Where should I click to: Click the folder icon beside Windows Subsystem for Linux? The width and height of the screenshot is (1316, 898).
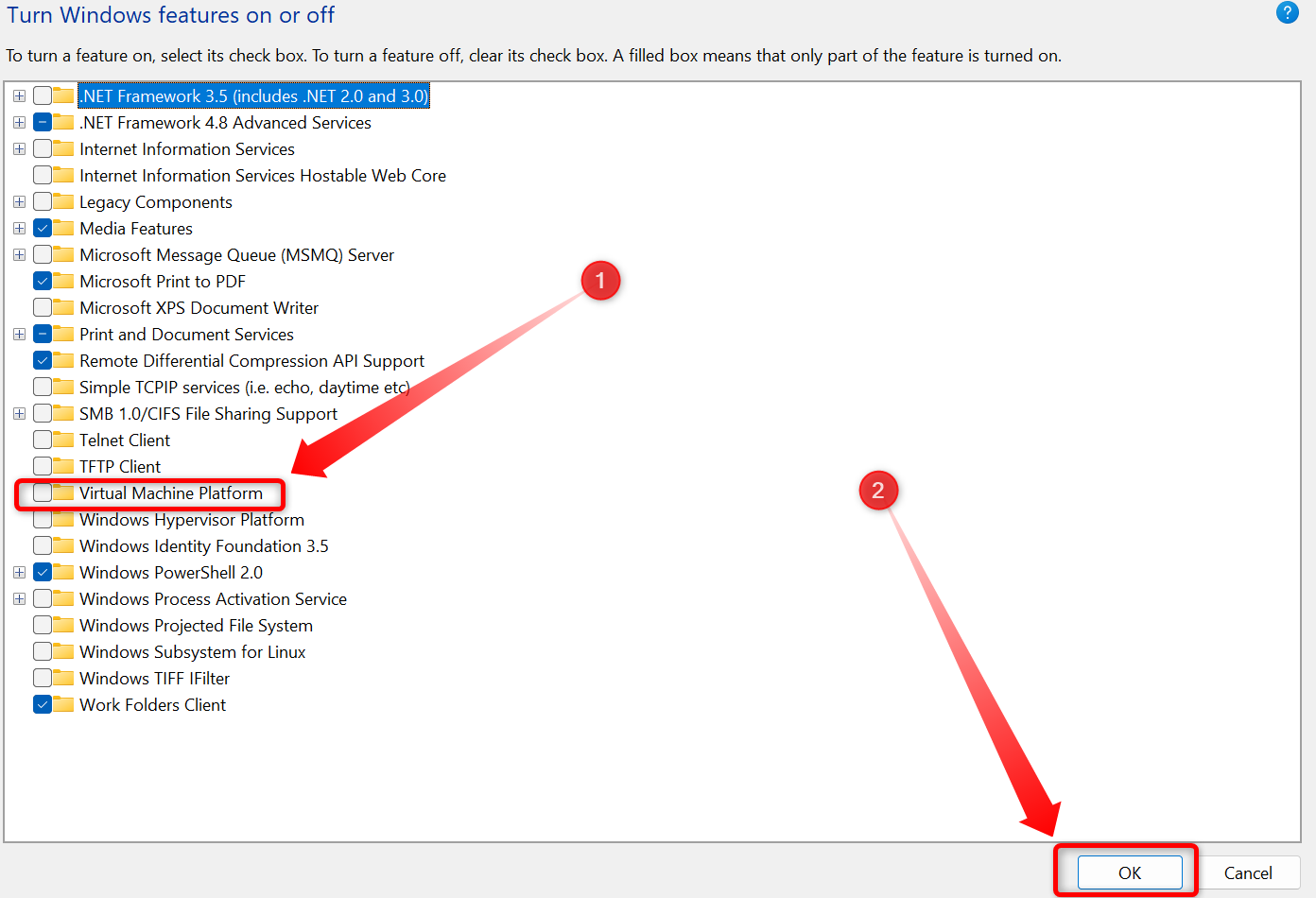click(x=63, y=651)
